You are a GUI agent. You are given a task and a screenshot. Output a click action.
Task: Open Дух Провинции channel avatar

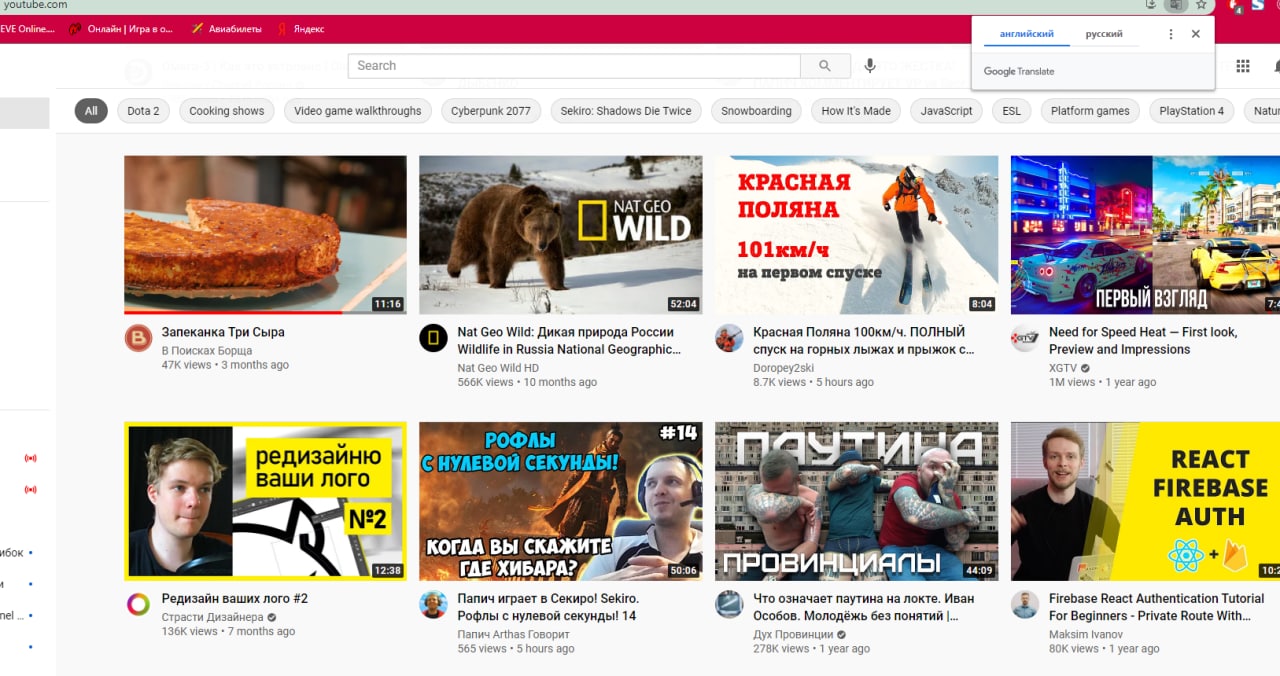point(729,604)
